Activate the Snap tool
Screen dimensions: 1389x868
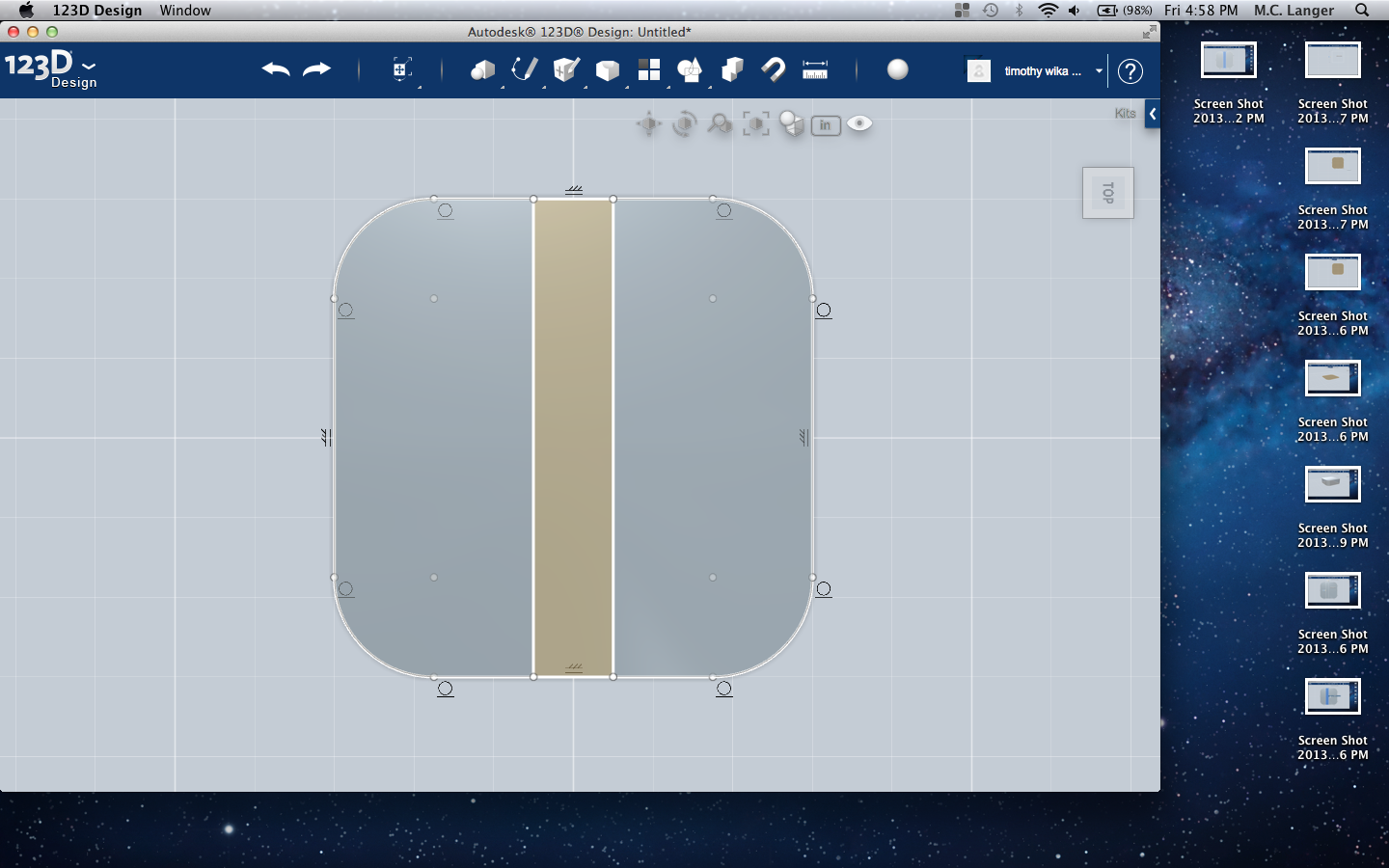click(774, 68)
